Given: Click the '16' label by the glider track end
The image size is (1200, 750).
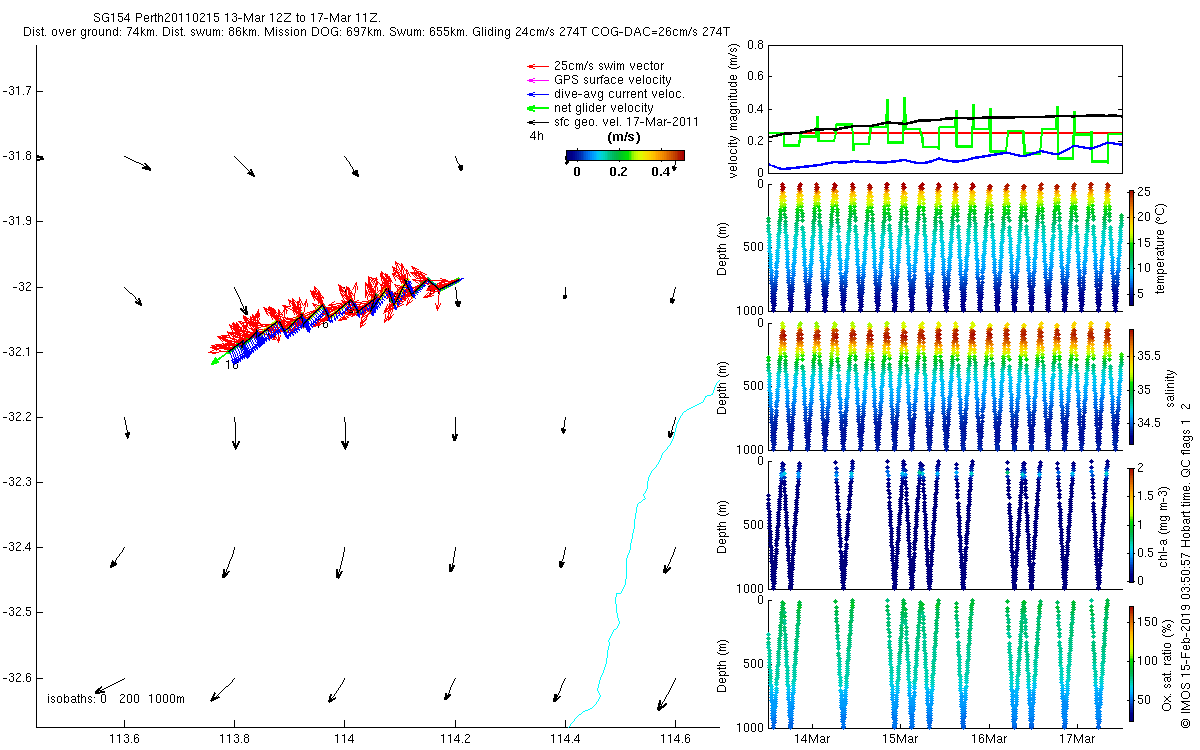Looking at the screenshot, I should (x=232, y=366).
